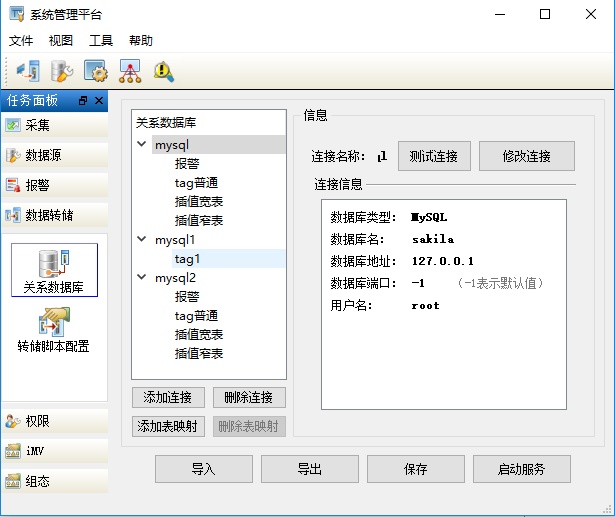Click the 启动服务 button
Viewport: 615px width, 517px height.
pyautogui.click(x=520, y=469)
